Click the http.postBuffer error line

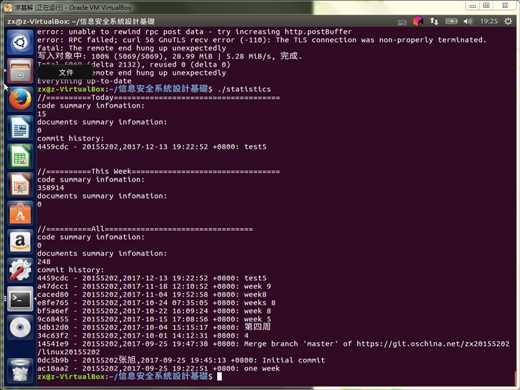195,32
